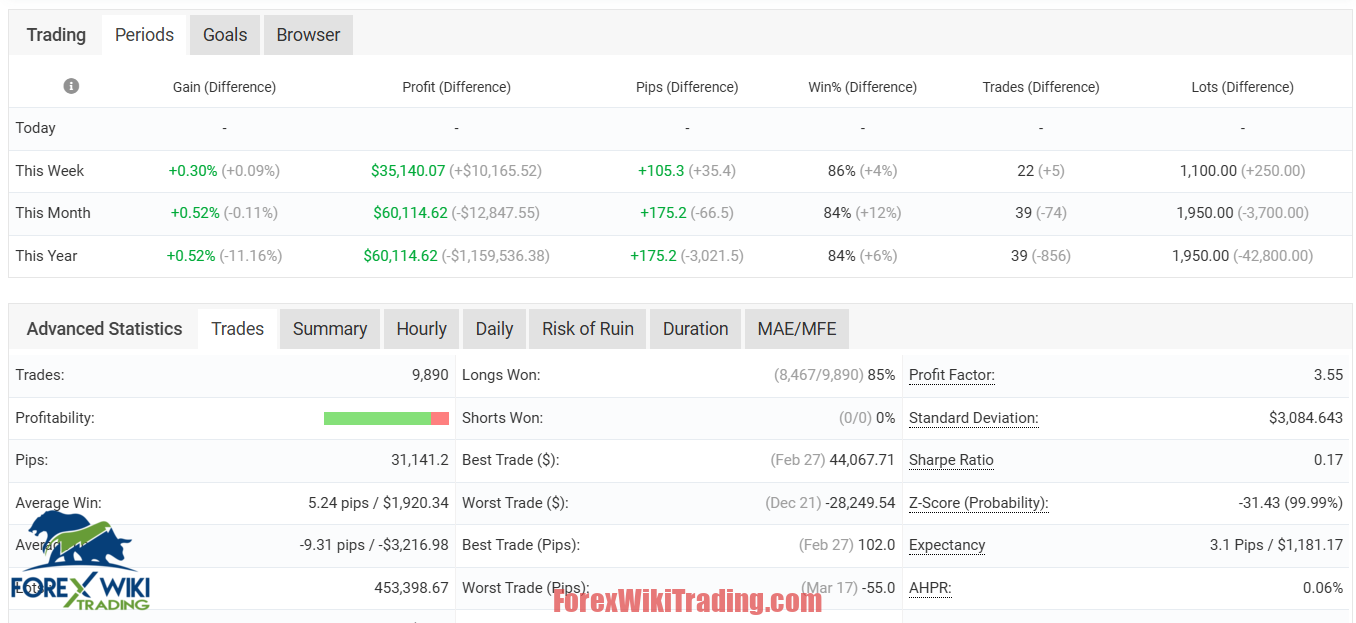The height and width of the screenshot is (623, 1356).
Task: Click the green-red Profitability bar
Action: [x=386, y=418]
